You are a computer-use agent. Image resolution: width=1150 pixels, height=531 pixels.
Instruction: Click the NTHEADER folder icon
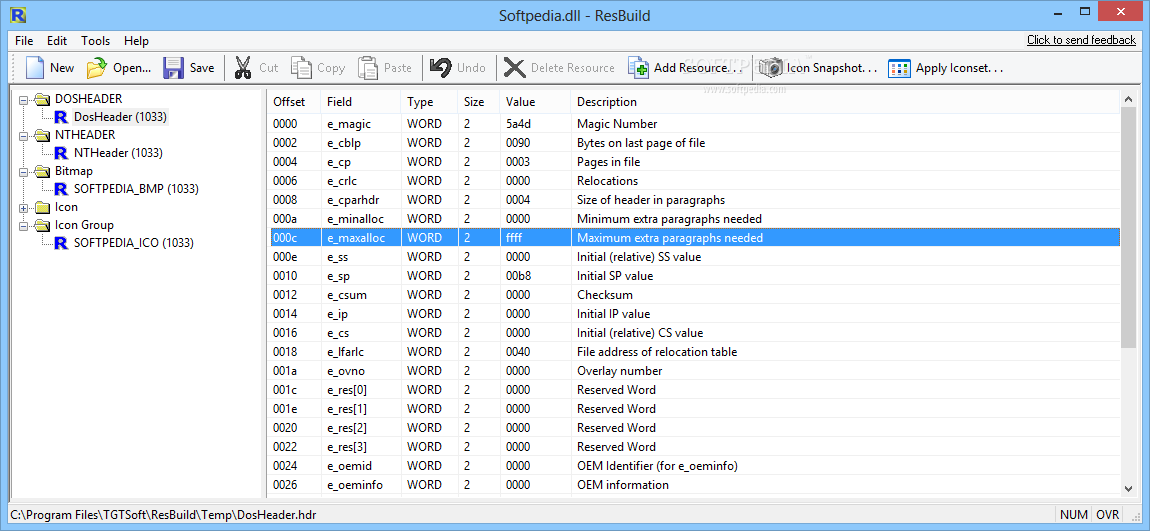tap(42, 135)
